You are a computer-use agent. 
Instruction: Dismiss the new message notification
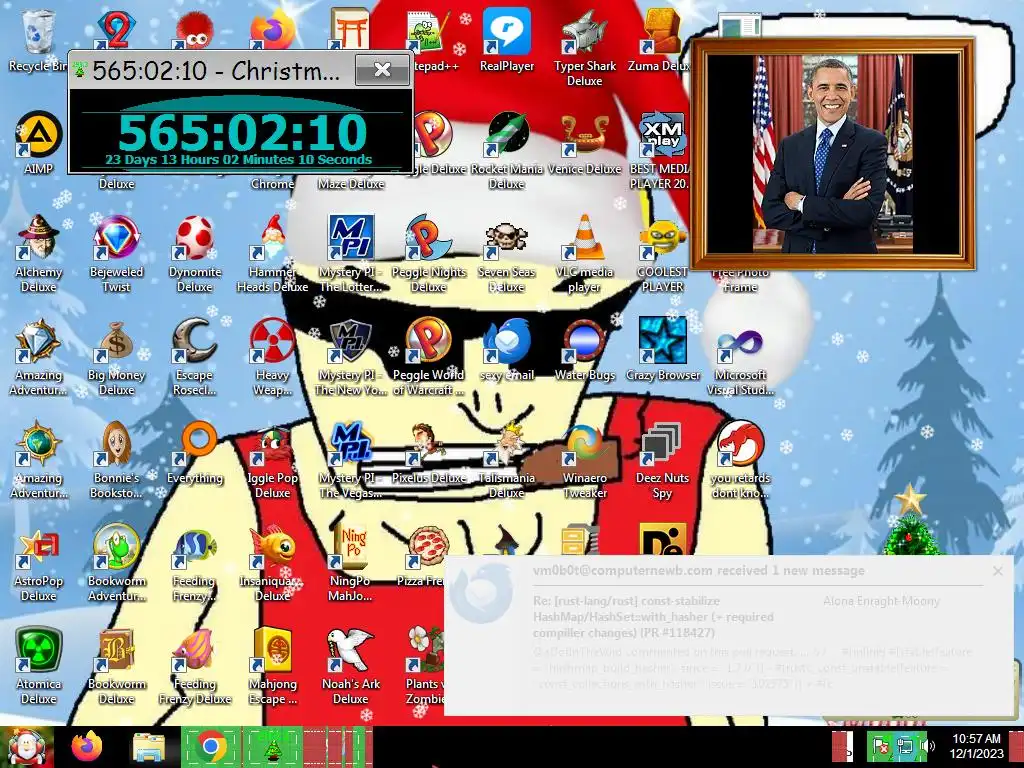pos(997,571)
